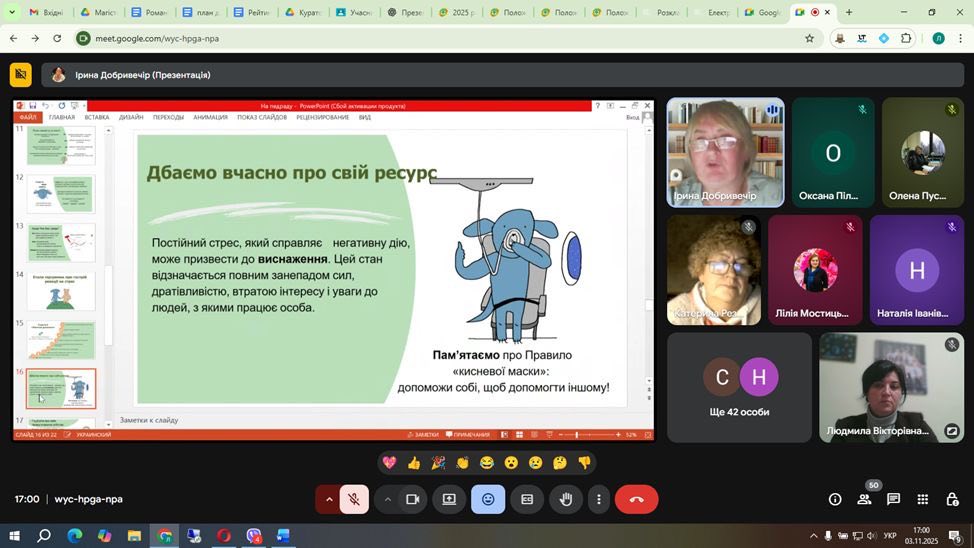Open the 'Ще 42 особи' tile

pos(739,387)
